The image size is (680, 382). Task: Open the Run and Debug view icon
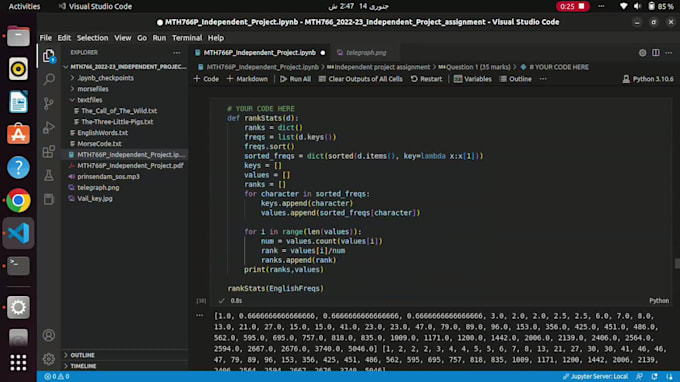point(49,127)
